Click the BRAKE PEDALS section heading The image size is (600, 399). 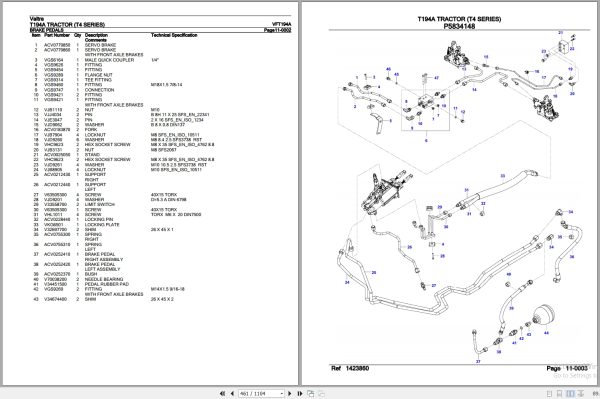[47, 30]
